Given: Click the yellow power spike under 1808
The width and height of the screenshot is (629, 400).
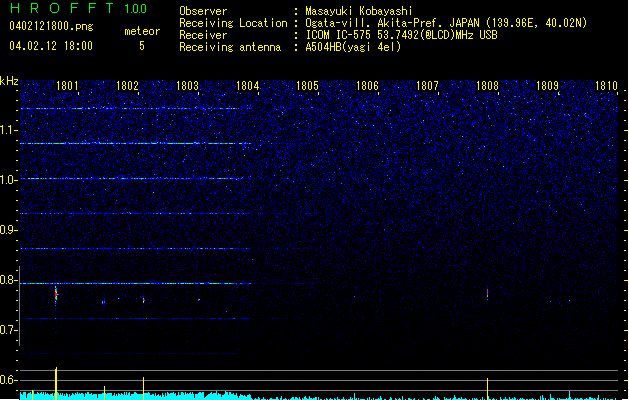Looking at the screenshot, I should coord(487,388).
